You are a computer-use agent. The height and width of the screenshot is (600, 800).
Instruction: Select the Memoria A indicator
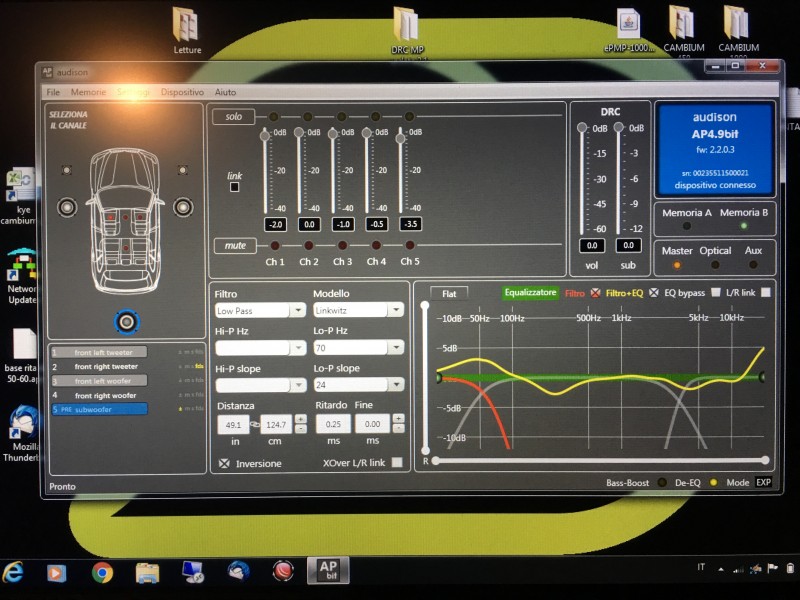point(687,226)
